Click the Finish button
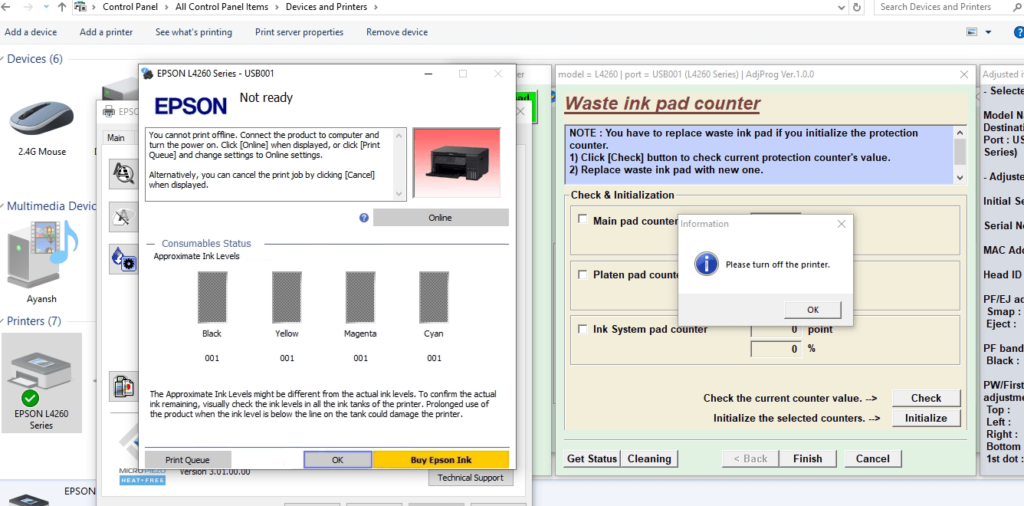 point(808,459)
